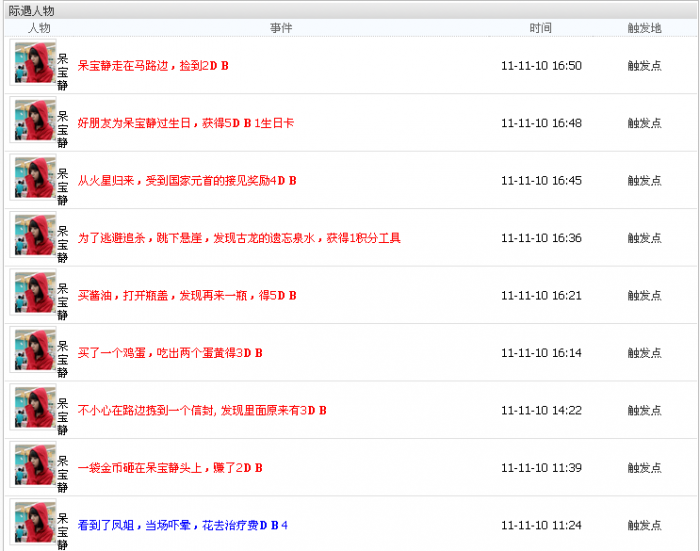This screenshot has width=700, height=551.
Task: Select time 11-11-10 16:48
Action: (541, 123)
